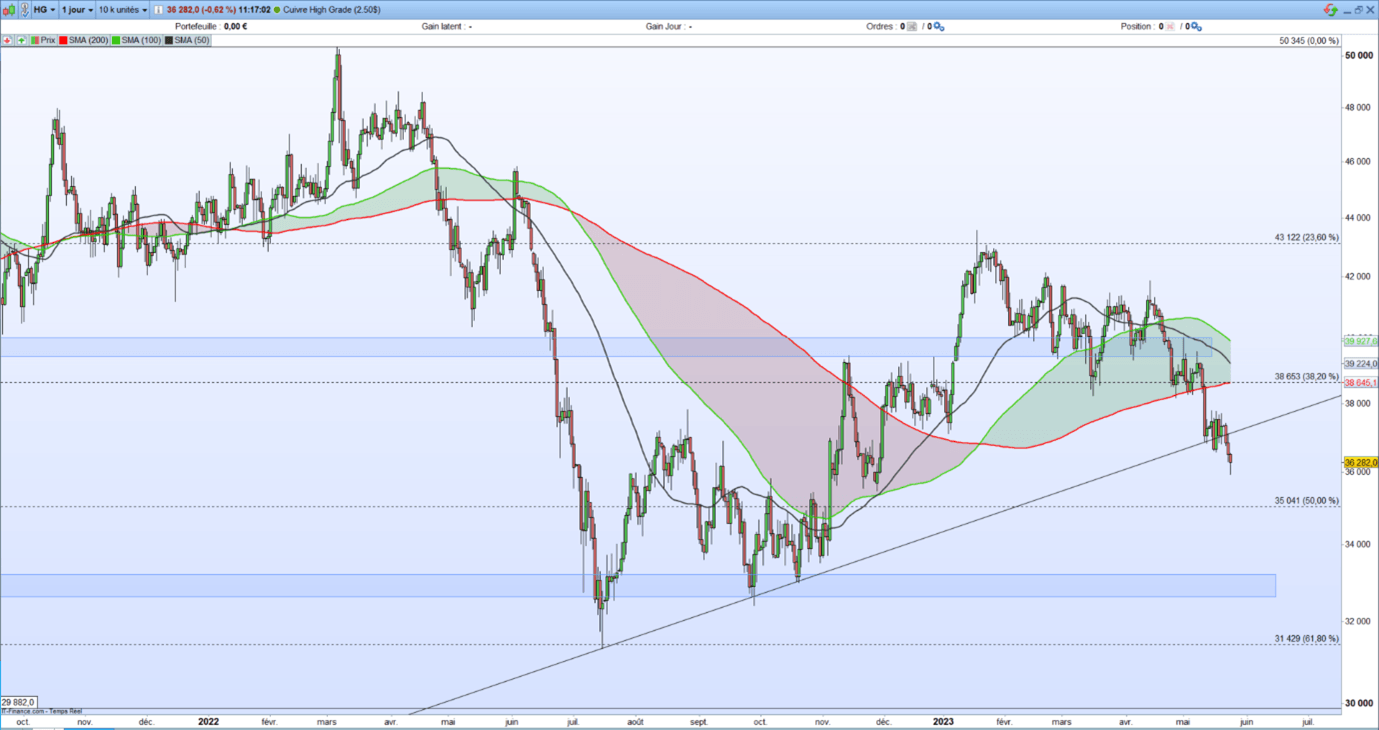Click the black SMA (50) color swatch

point(169,40)
